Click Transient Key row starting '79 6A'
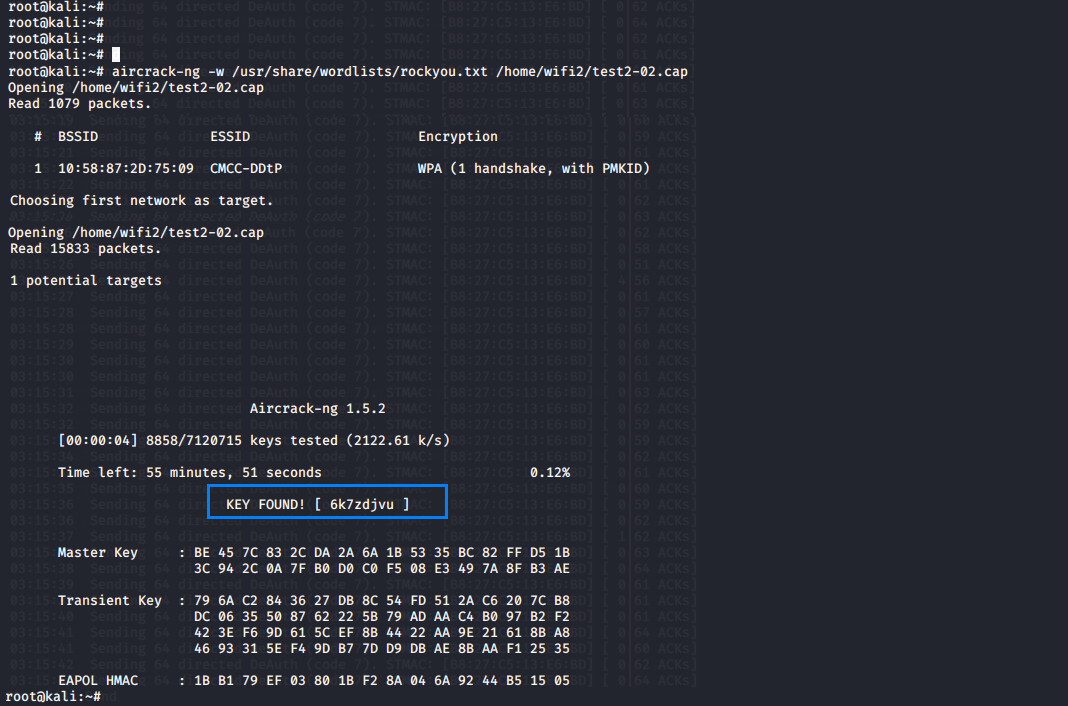This screenshot has width=1068, height=706. click(x=381, y=600)
